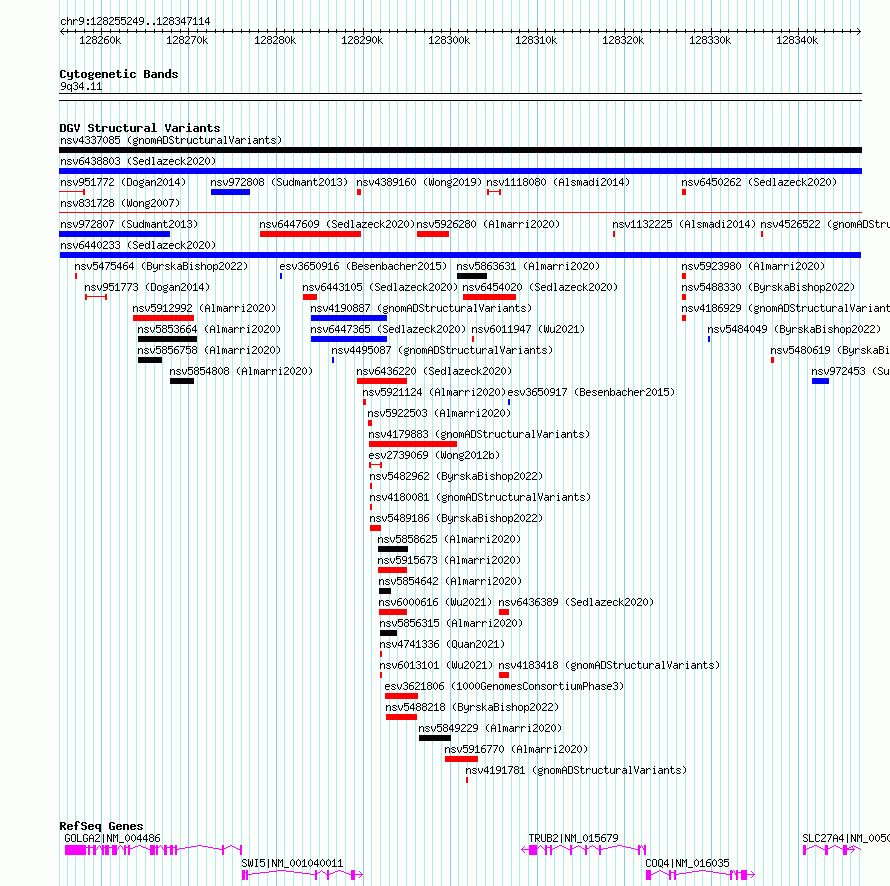Open esv3650917 Besenbacher2015 label
This screenshot has height=886, width=890.
click(x=591, y=392)
